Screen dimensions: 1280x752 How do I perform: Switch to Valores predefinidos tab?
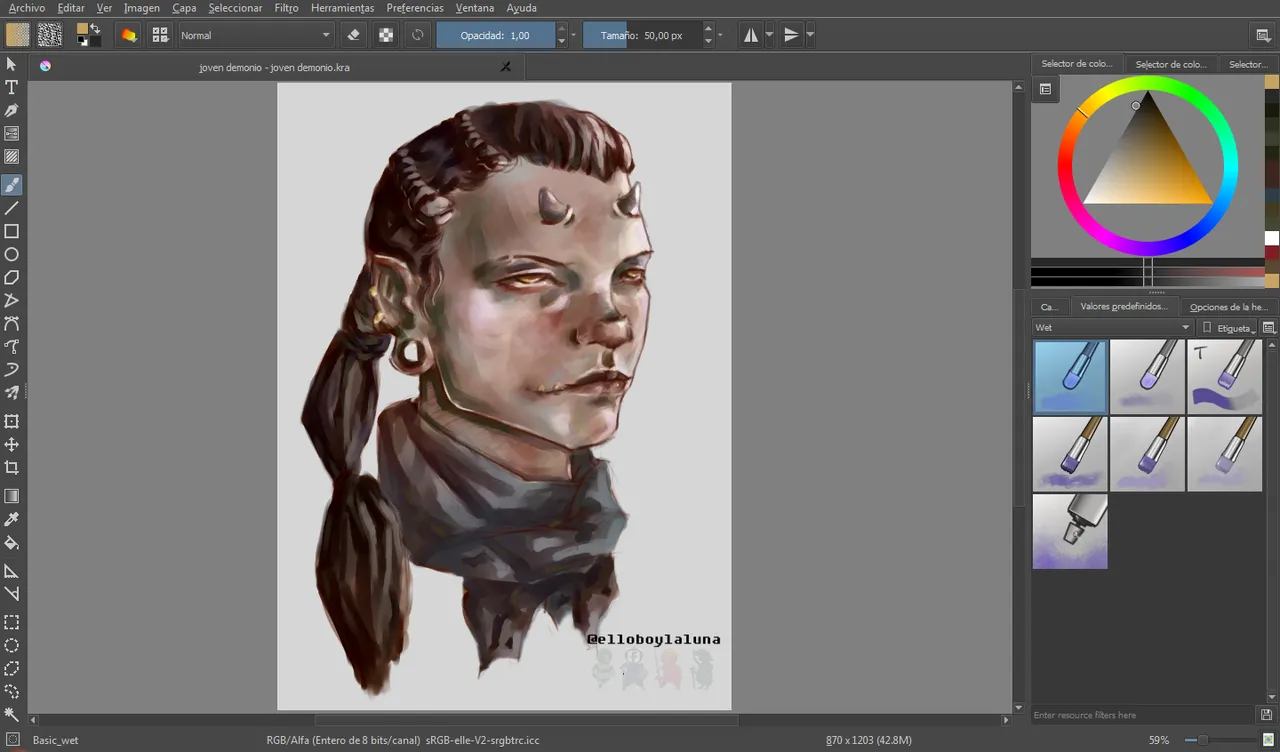tap(1124, 307)
